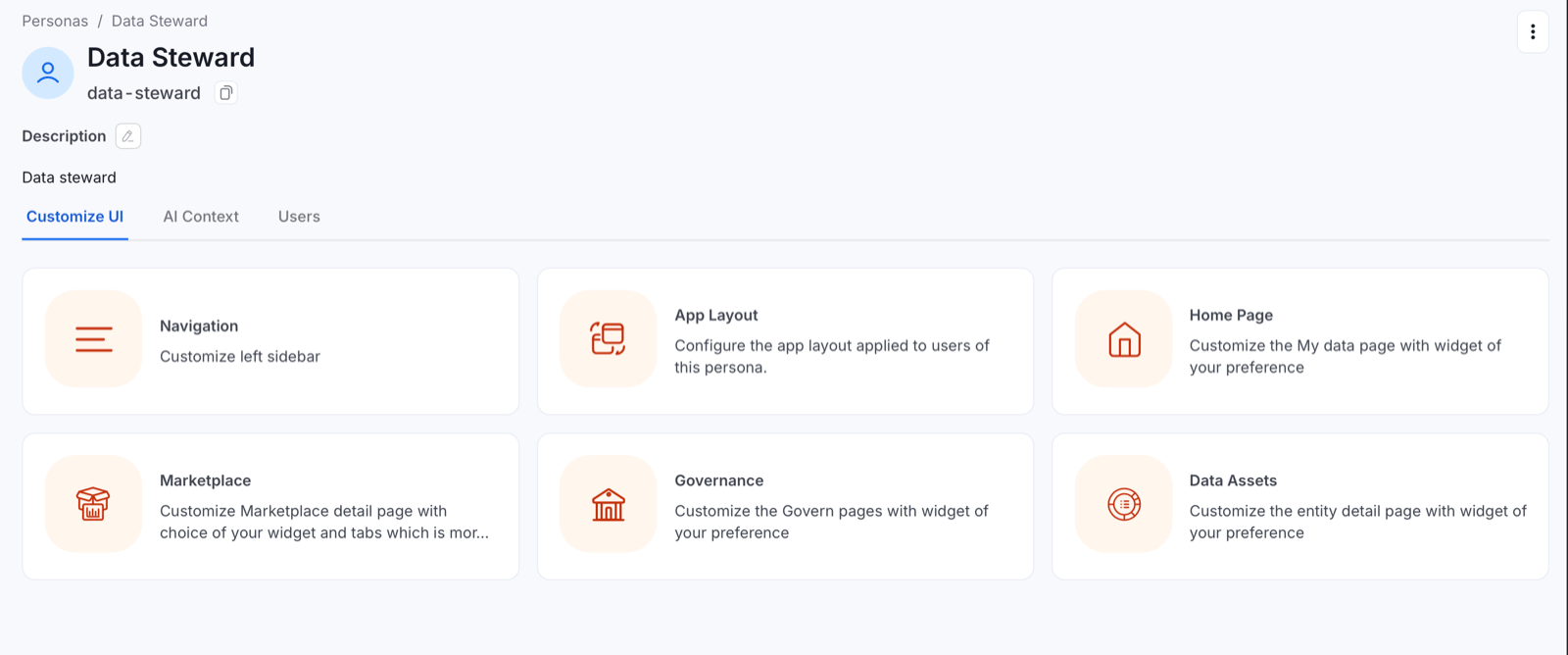Click 'Configure the app layout applied' text
1568x655 pixels.
click(832, 357)
